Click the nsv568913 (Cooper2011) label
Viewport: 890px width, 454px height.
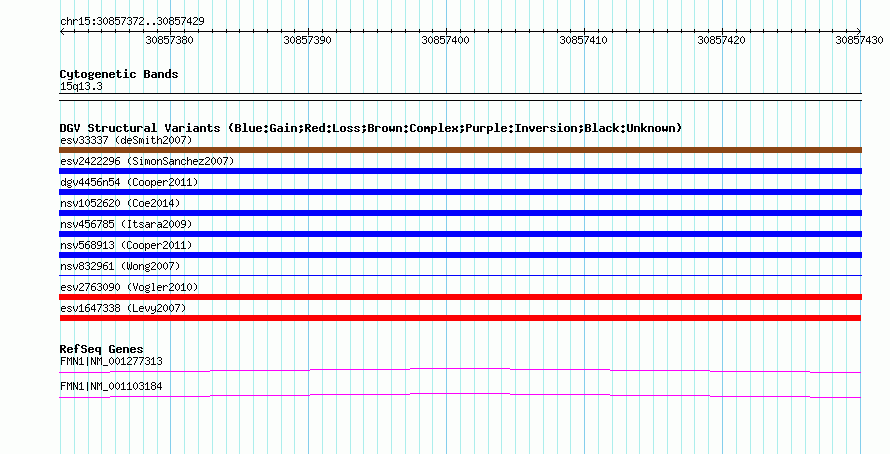[x=126, y=245]
